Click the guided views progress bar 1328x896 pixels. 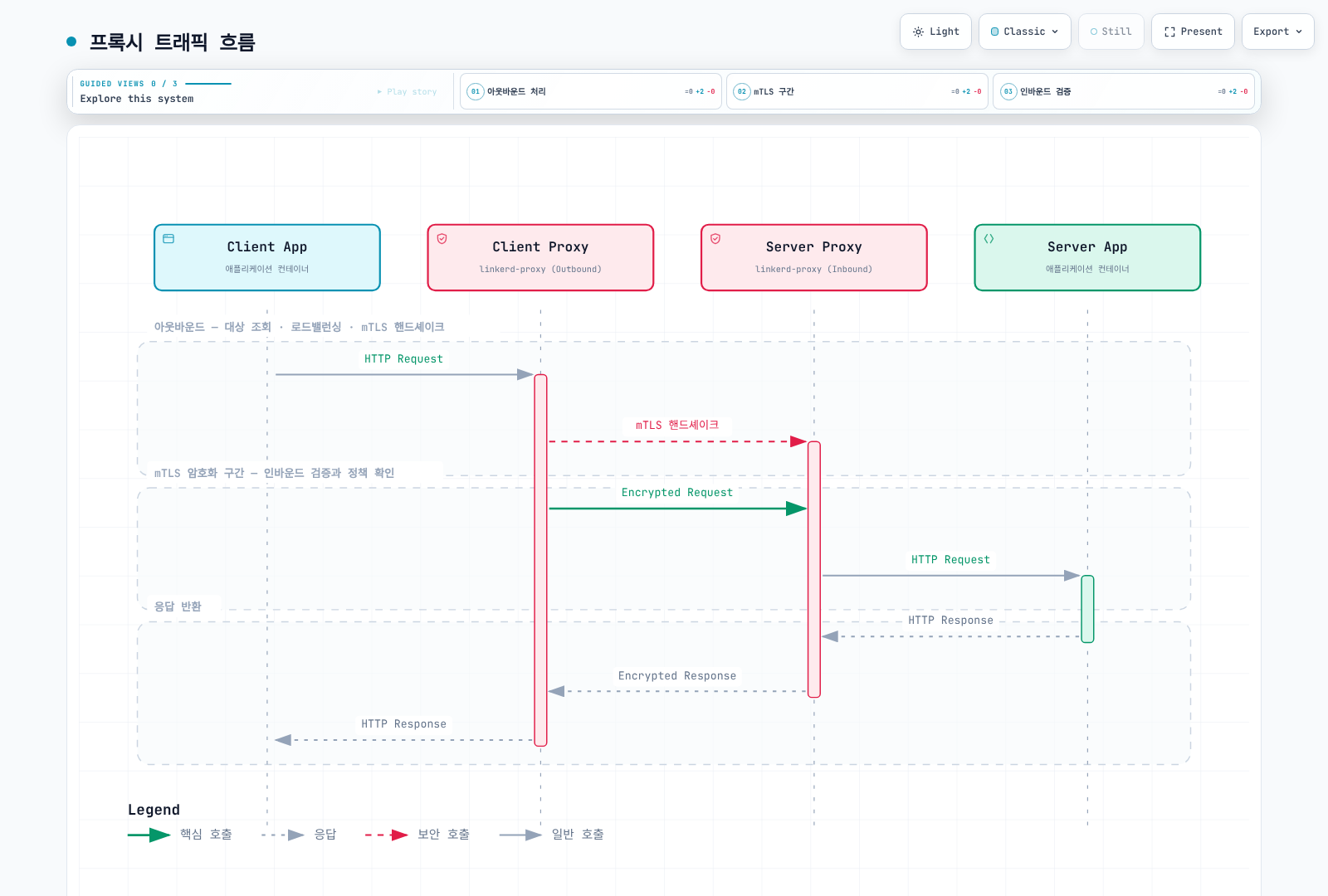pyautogui.click(x=208, y=84)
